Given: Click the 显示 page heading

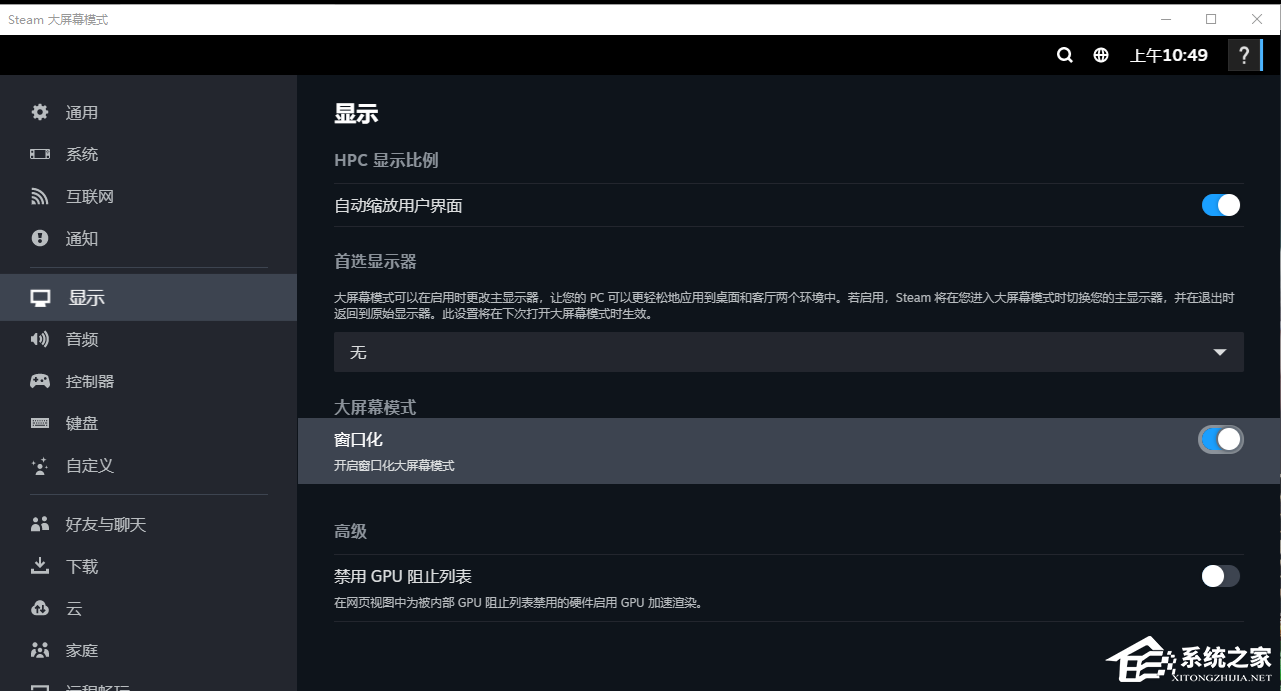Looking at the screenshot, I should click(x=356, y=113).
